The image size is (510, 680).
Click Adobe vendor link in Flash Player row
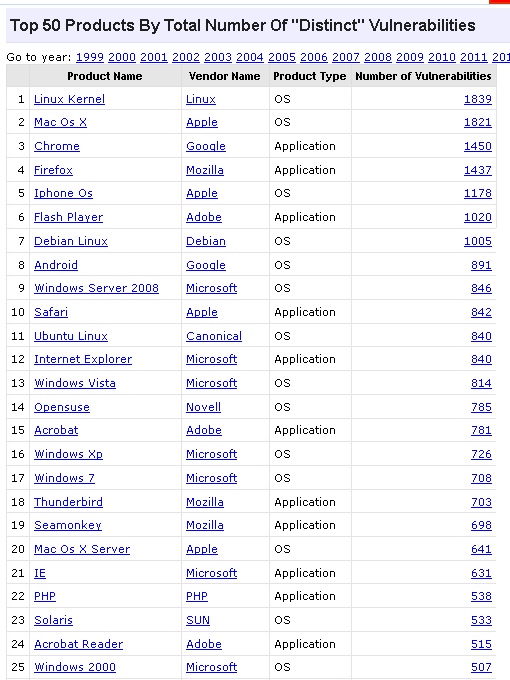point(204,217)
